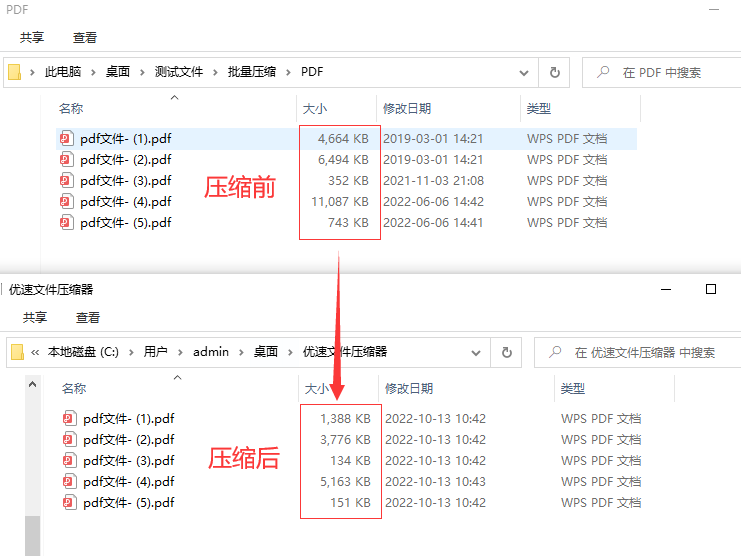Select pdf文件- (4).pdf name in PDF window

126,202
